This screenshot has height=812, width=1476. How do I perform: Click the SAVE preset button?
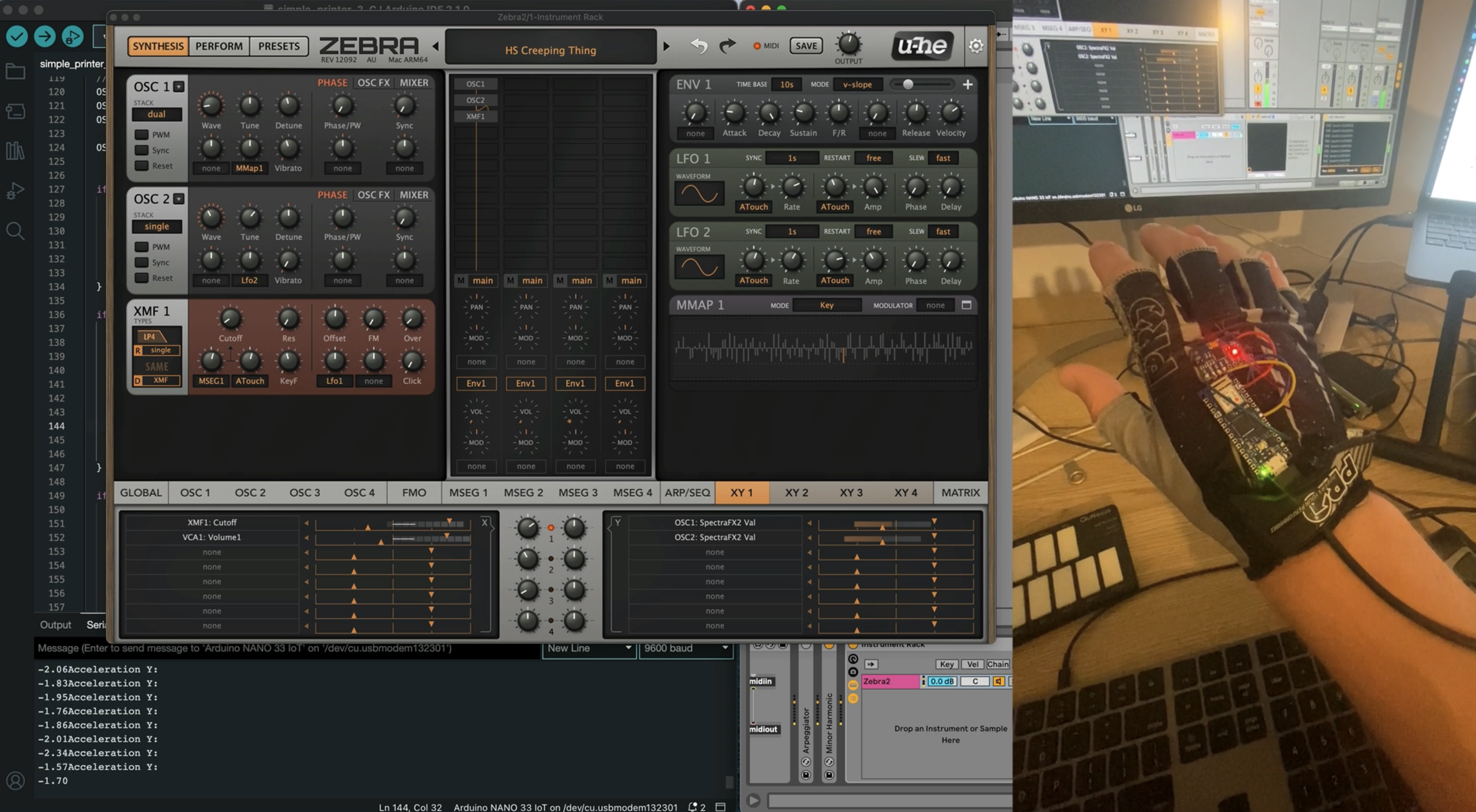806,46
